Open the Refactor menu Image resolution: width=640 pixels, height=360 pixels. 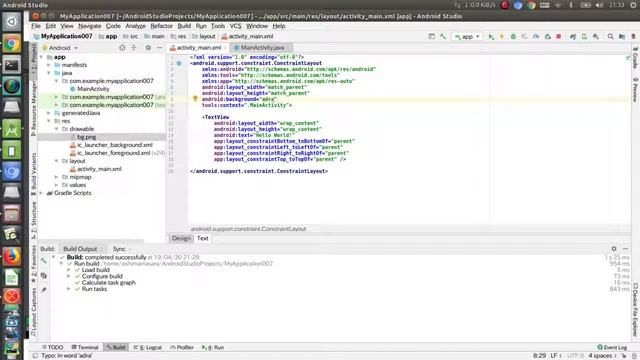coord(162,26)
